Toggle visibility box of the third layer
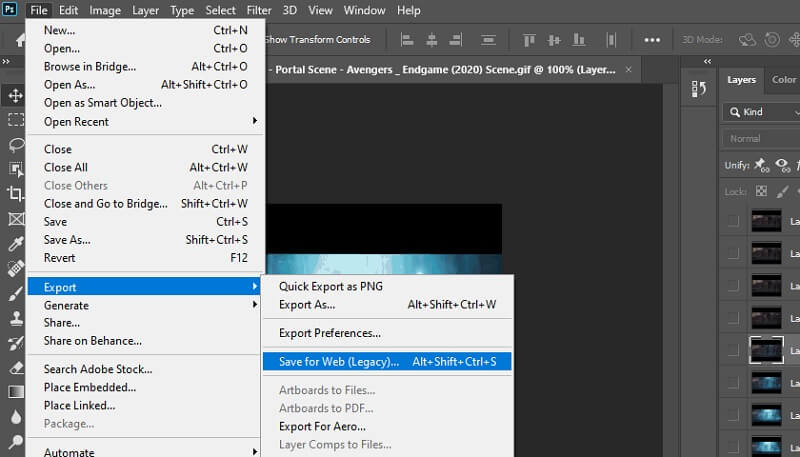 [x=733, y=286]
